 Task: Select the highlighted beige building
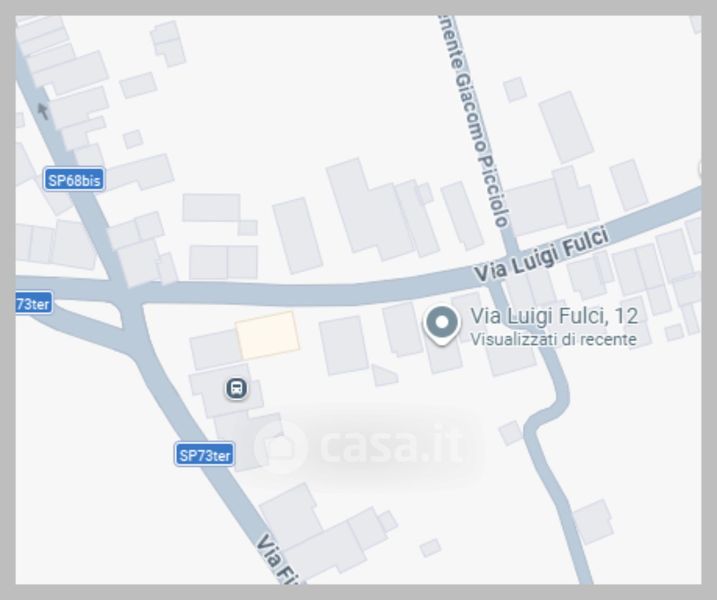point(268,335)
